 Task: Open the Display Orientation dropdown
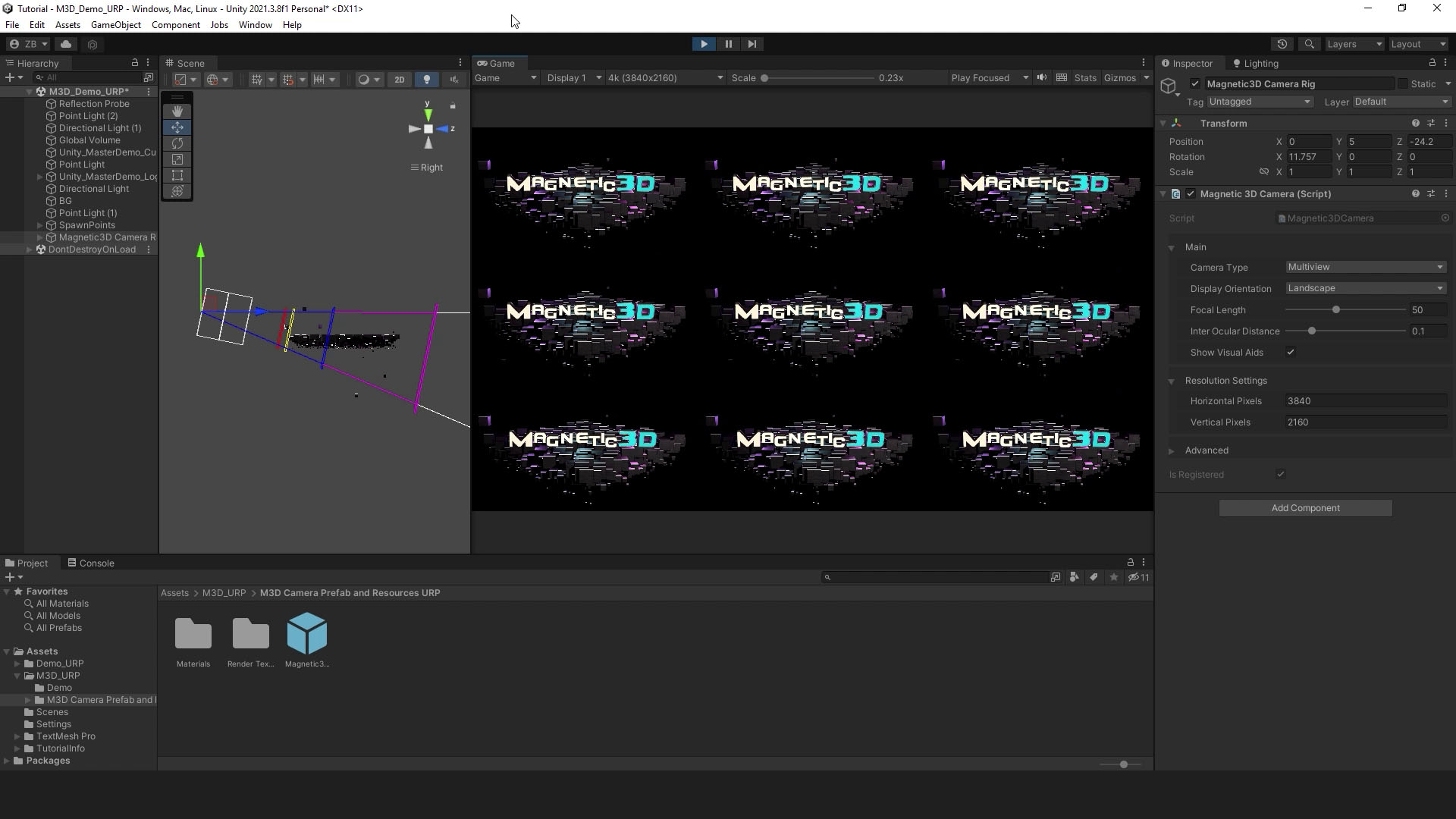[x=1364, y=288]
